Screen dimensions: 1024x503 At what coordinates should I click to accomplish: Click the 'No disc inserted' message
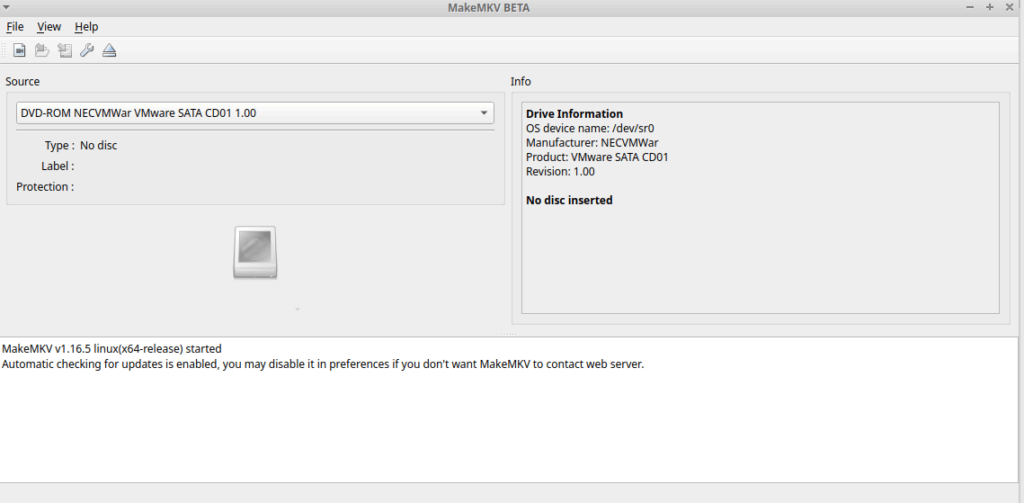569,200
